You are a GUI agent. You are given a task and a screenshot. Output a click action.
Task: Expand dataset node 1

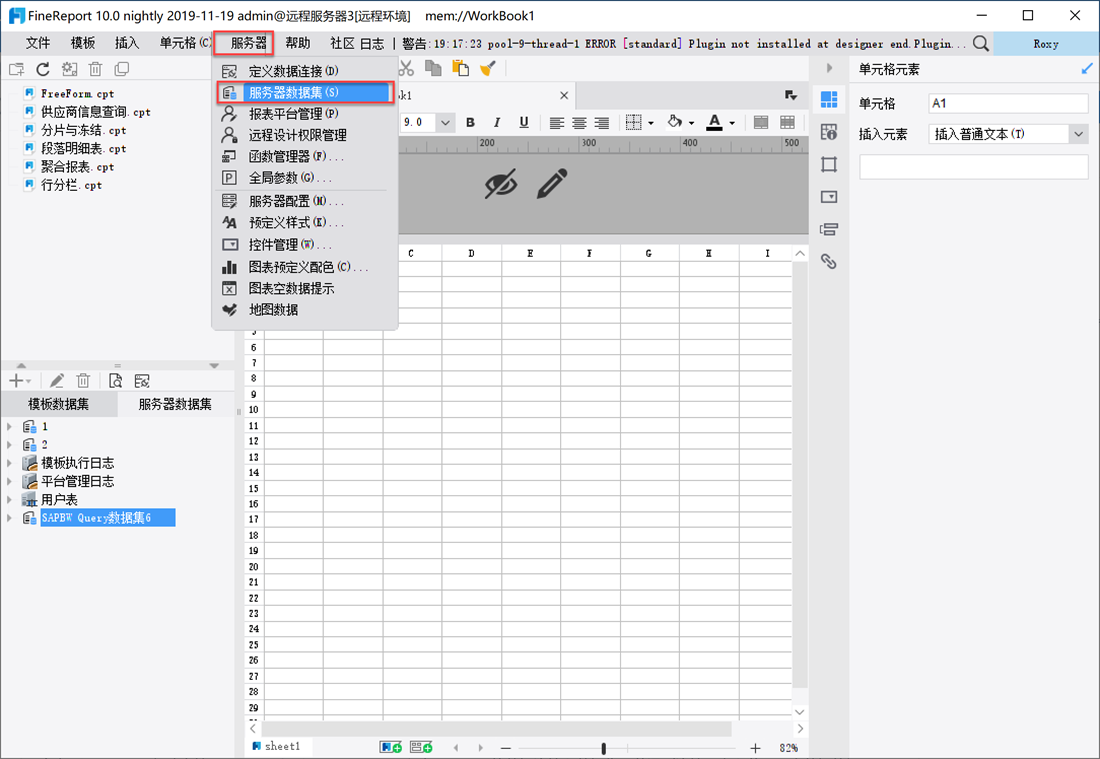coord(9,426)
